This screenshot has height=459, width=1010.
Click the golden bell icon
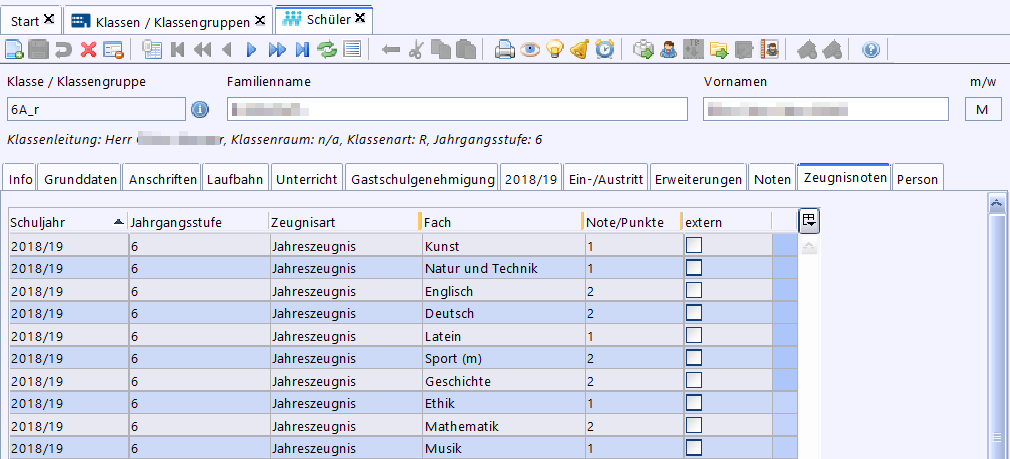[580, 50]
